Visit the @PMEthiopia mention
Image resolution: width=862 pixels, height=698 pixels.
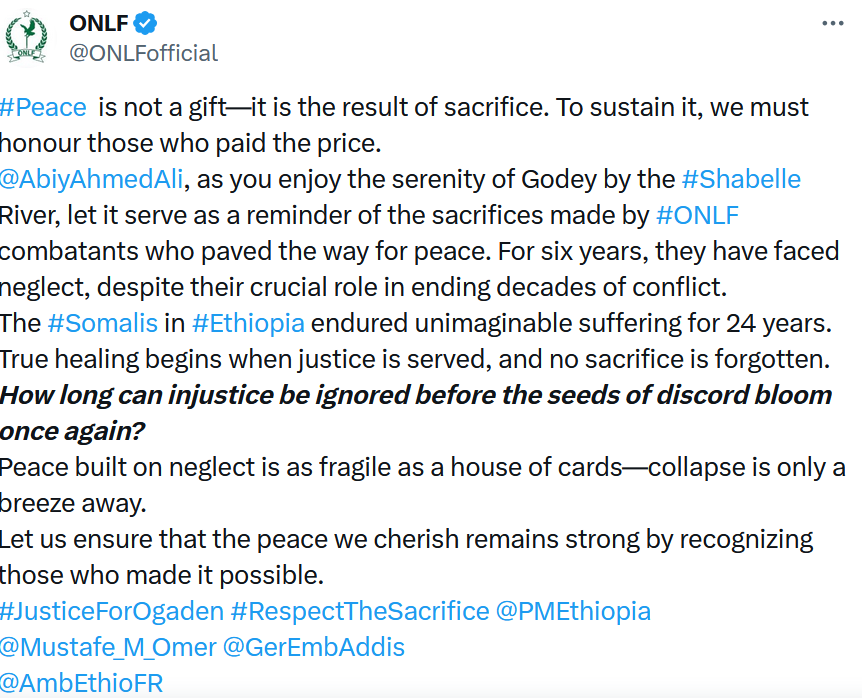(573, 611)
